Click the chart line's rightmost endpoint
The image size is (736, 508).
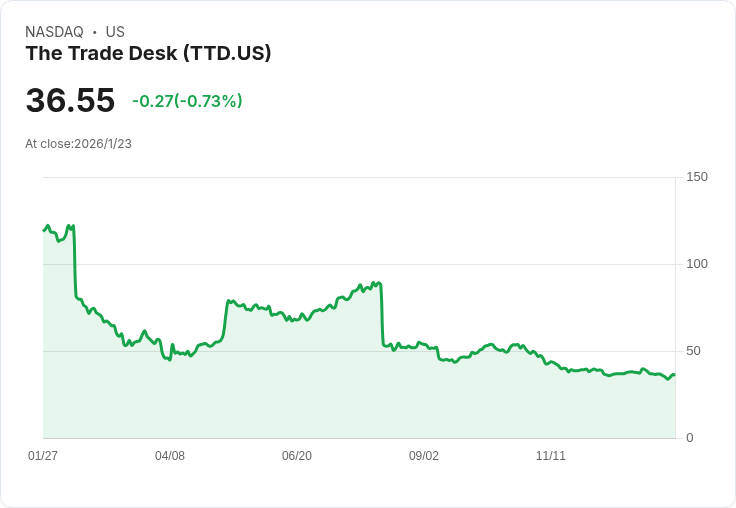point(675,375)
